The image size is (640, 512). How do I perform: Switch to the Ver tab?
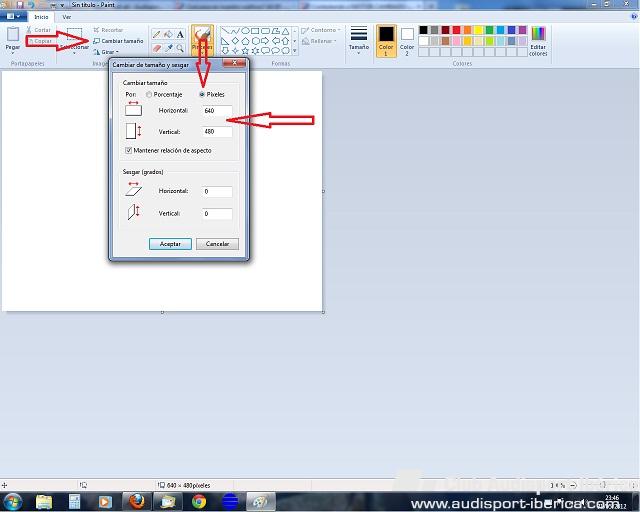pyautogui.click(x=67, y=17)
